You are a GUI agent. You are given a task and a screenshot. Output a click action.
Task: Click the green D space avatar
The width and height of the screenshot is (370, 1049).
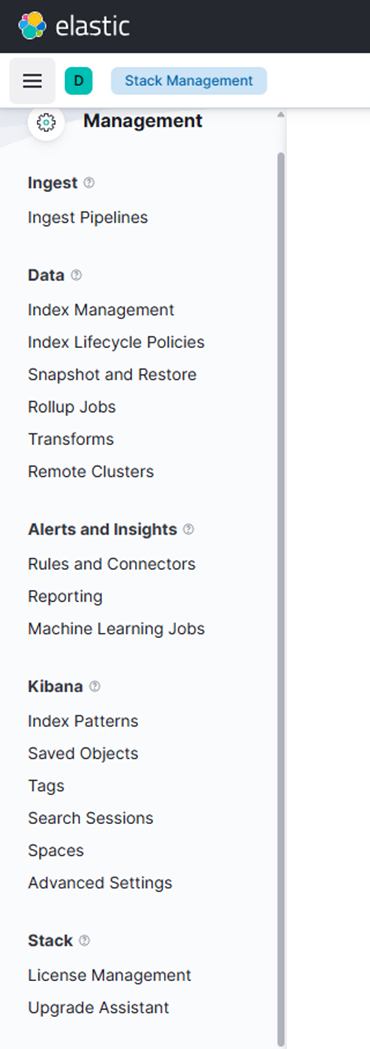click(x=78, y=81)
